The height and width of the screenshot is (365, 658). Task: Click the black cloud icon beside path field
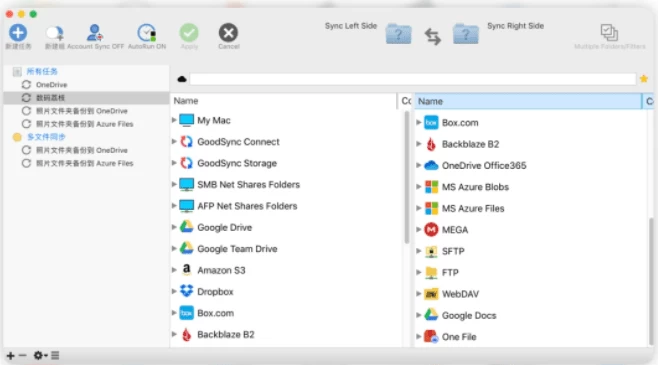click(x=182, y=79)
